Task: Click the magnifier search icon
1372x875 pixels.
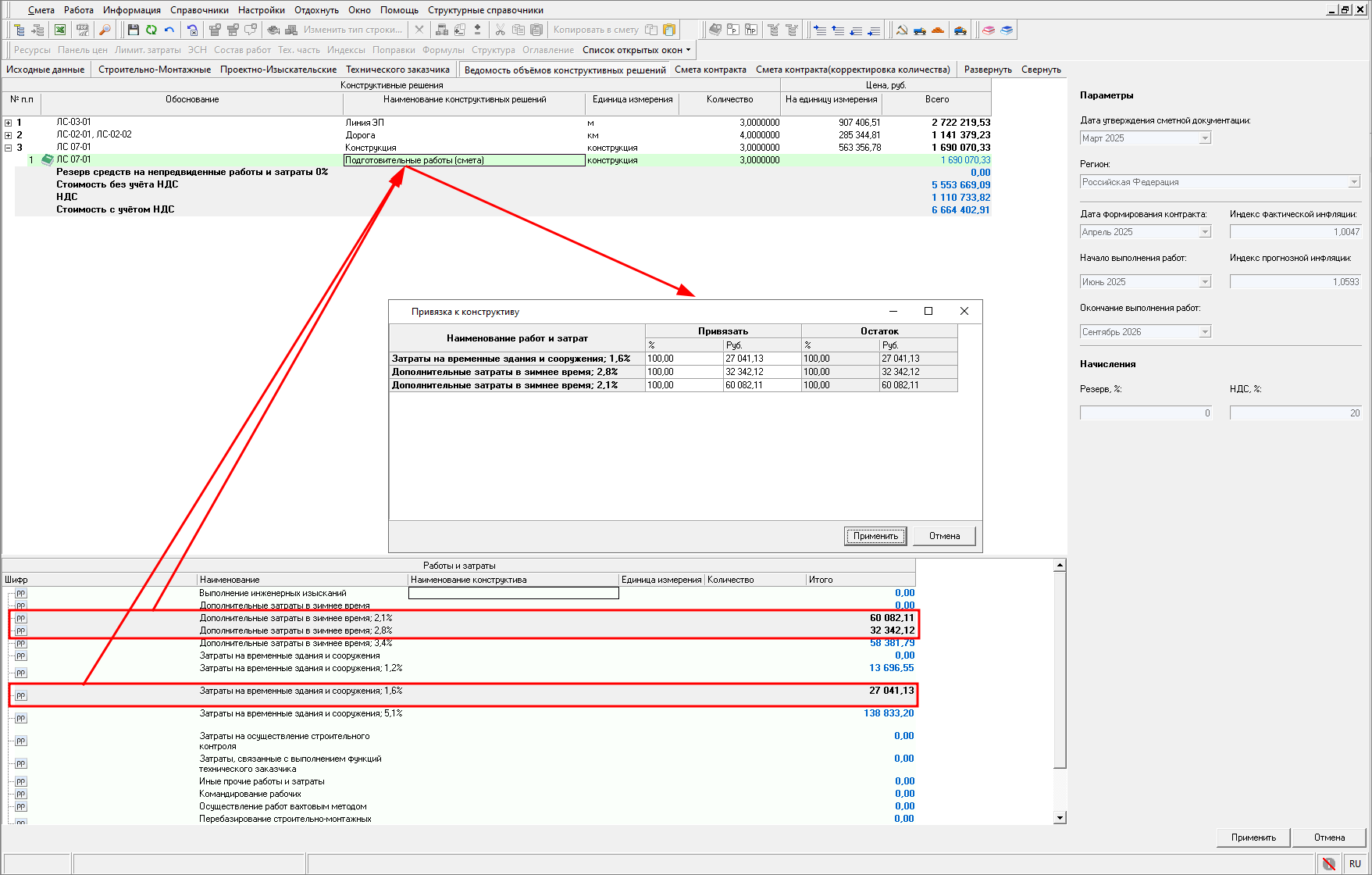Action: point(105,30)
